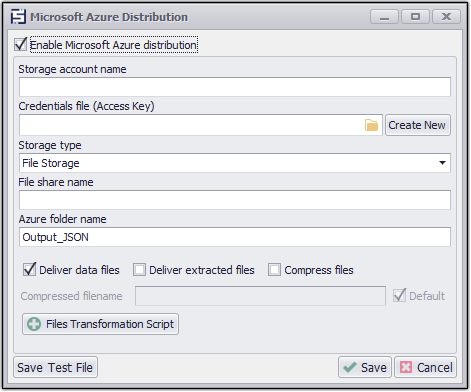This screenshot has width=471, height=392.
Task: Click the Credentials file path input
Action: [x=191, y=125]
